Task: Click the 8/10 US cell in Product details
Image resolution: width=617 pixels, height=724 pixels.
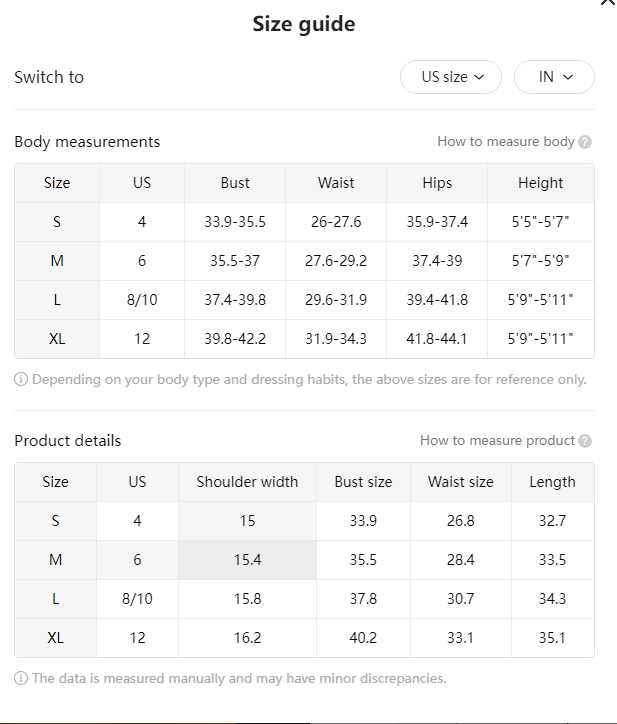Action: coord(138,599)
